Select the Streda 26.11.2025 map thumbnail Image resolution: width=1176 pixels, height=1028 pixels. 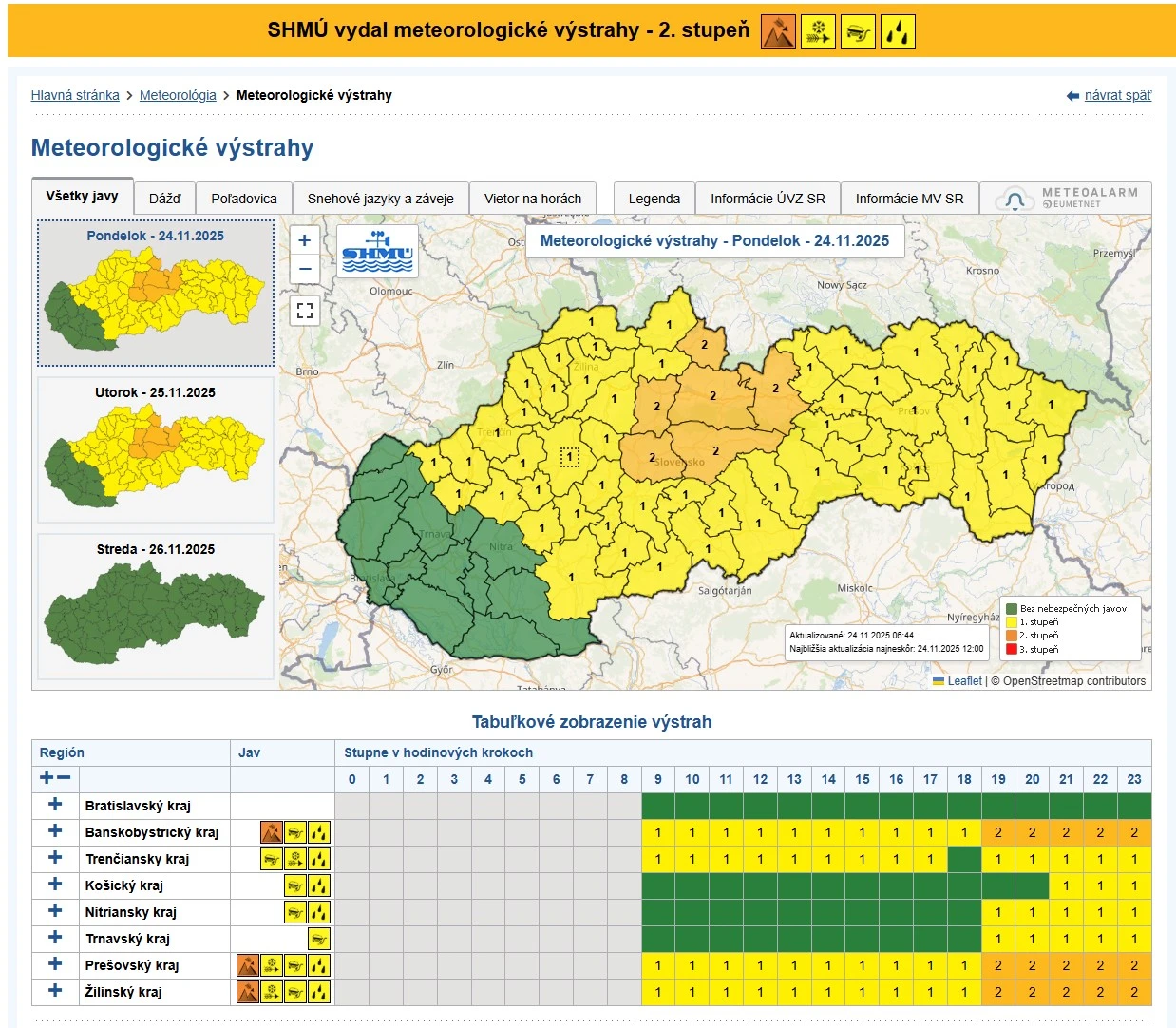click(156, 605)
